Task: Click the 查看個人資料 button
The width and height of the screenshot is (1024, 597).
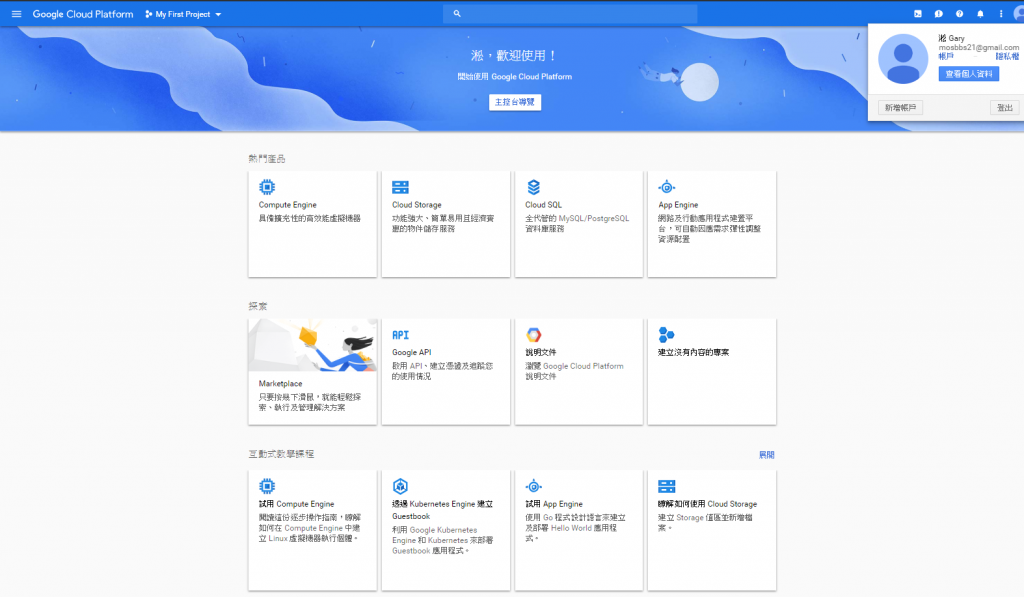Action: coord(968,74)
